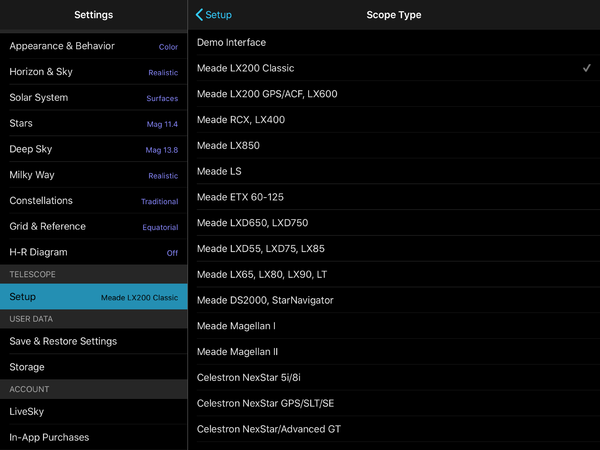Choose Meade Magellan II scope type
Screen dimensions: 600x450
[394, 352]
